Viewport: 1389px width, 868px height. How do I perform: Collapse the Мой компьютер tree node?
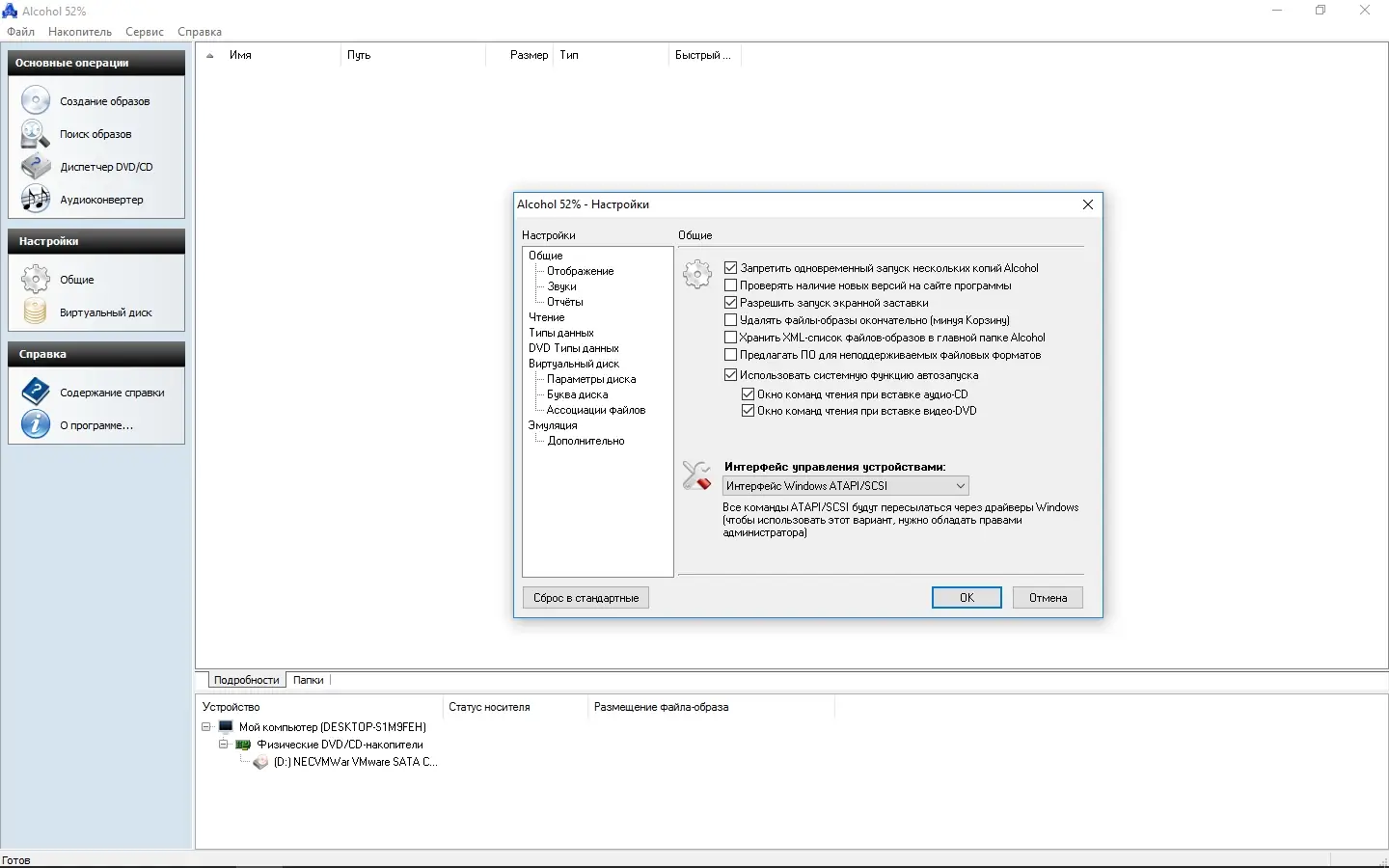click(206, 727)
